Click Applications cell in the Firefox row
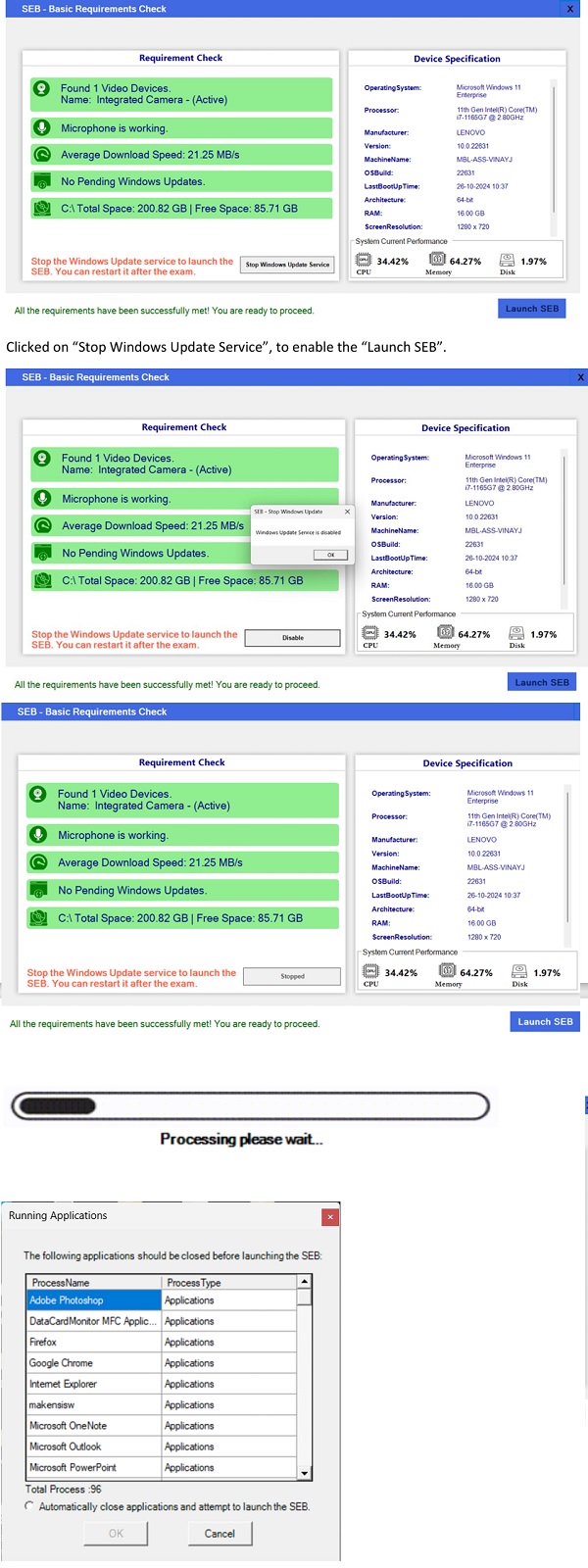588x1568 pixels. tap(229, 1342)
